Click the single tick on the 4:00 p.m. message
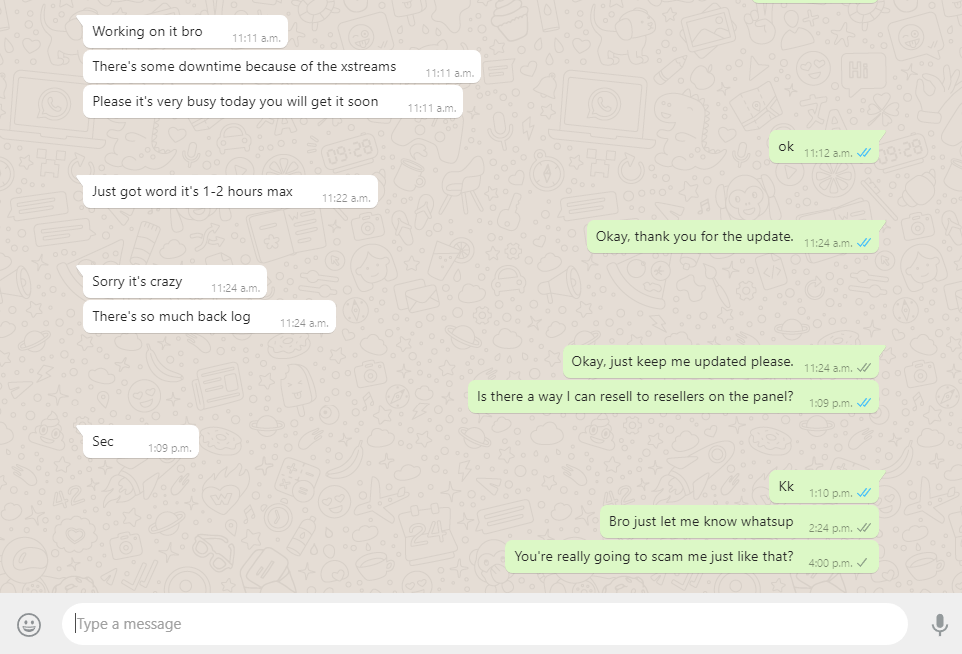The image size is (962, 654). [862, 563]
